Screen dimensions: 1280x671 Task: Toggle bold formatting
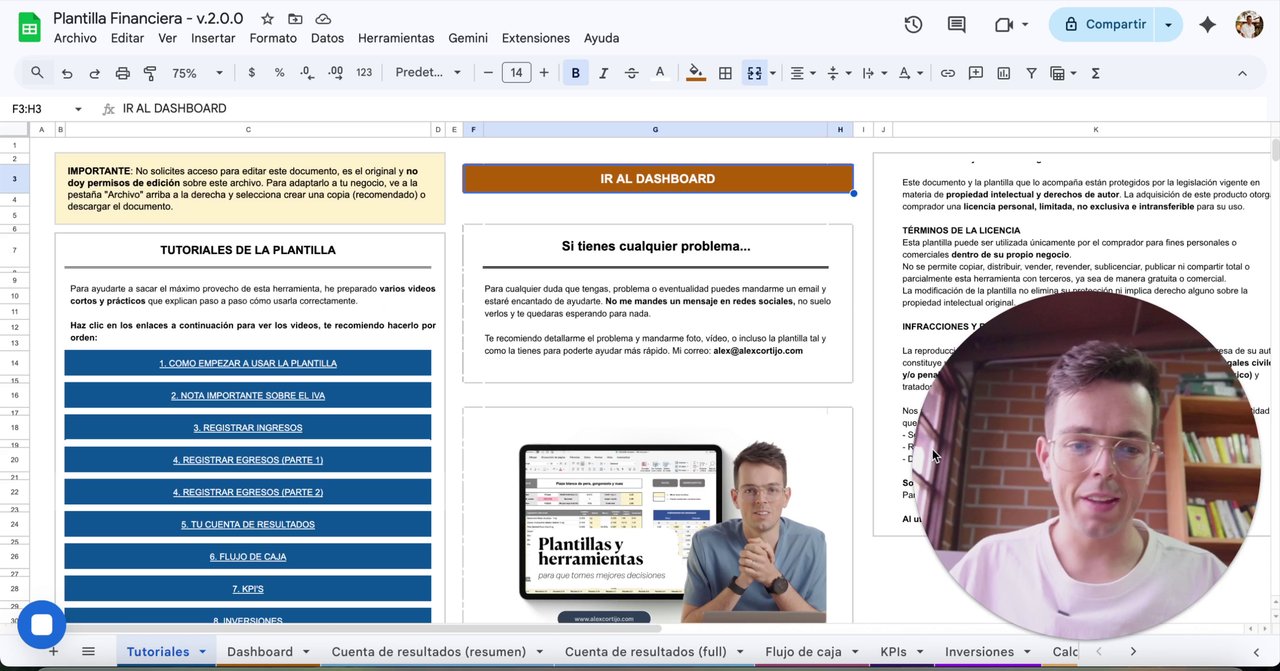pos(575,73)
